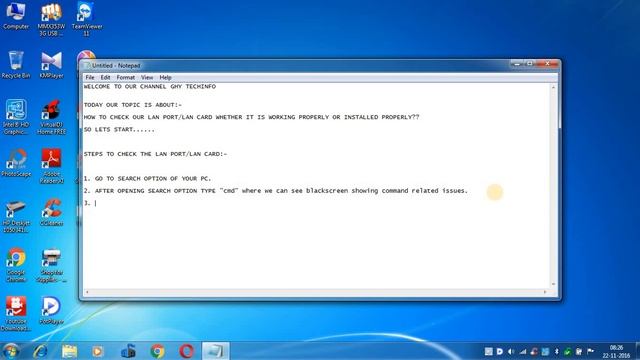
Task: Close the Notepad window
Action: tap(547, 64)
